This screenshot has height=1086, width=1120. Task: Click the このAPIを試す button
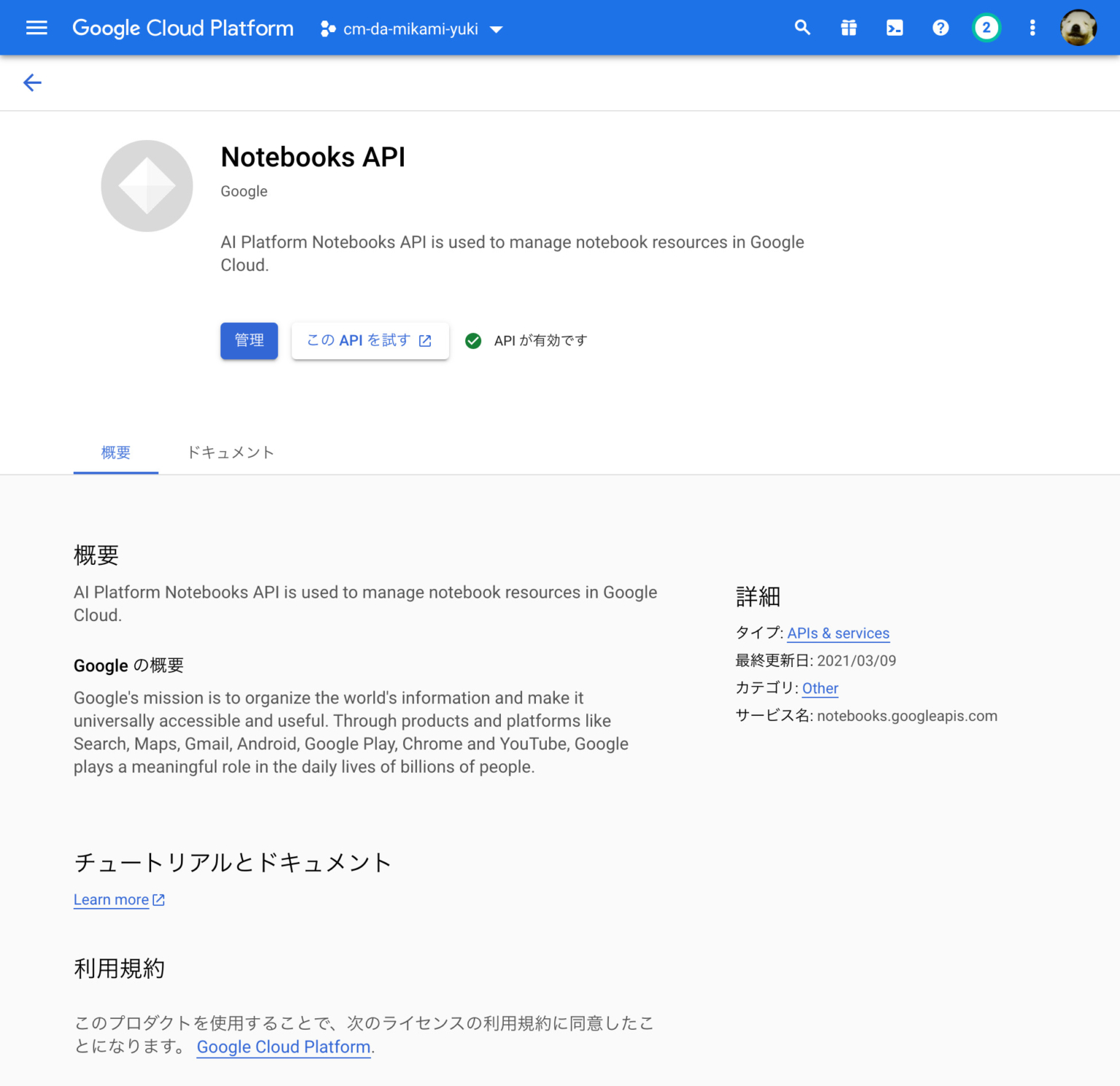(x=370, y=340)
